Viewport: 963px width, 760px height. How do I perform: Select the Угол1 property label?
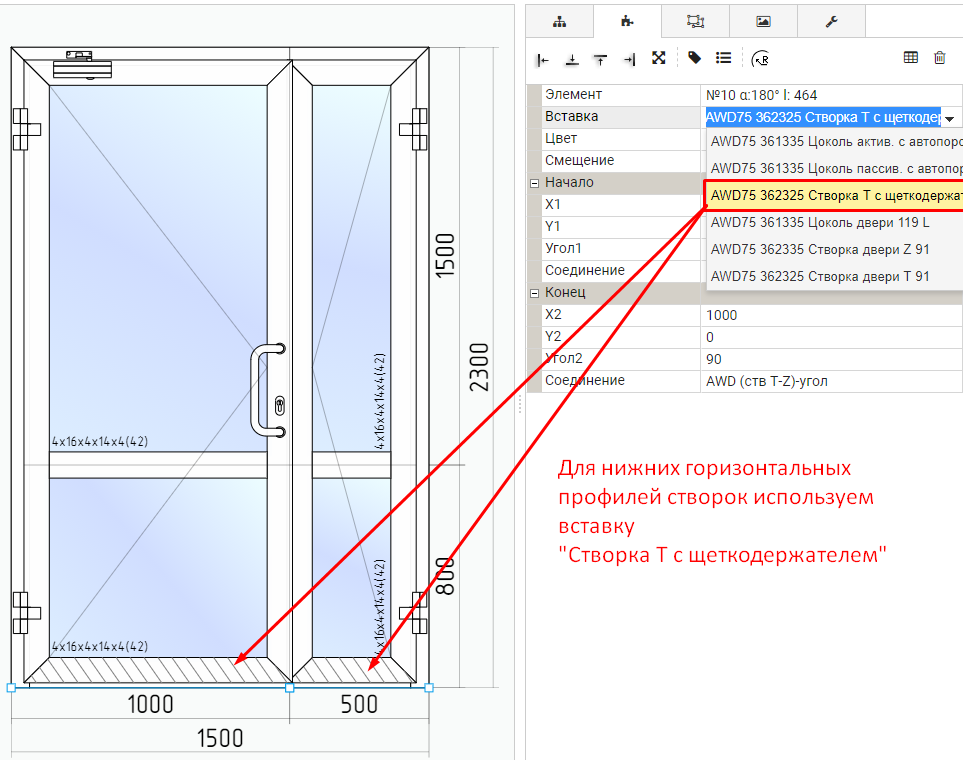[x=563, y=248]
